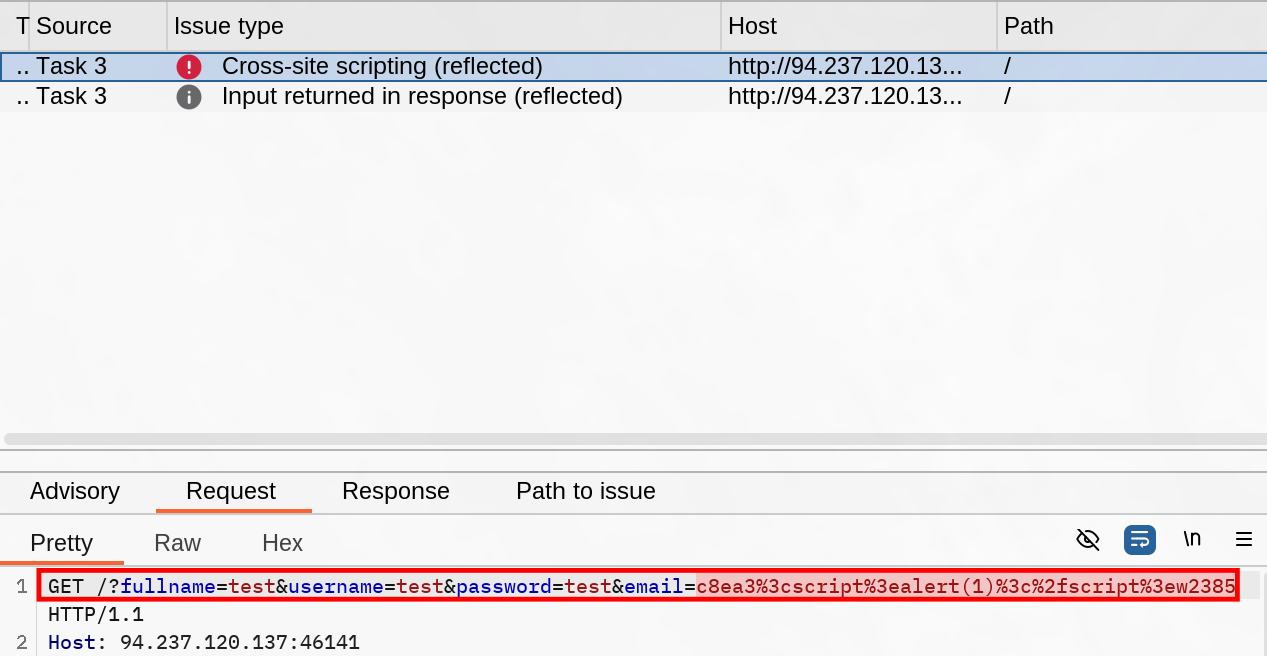Select the Input returned in response row

pyautogui.click(x=422, y=97)
